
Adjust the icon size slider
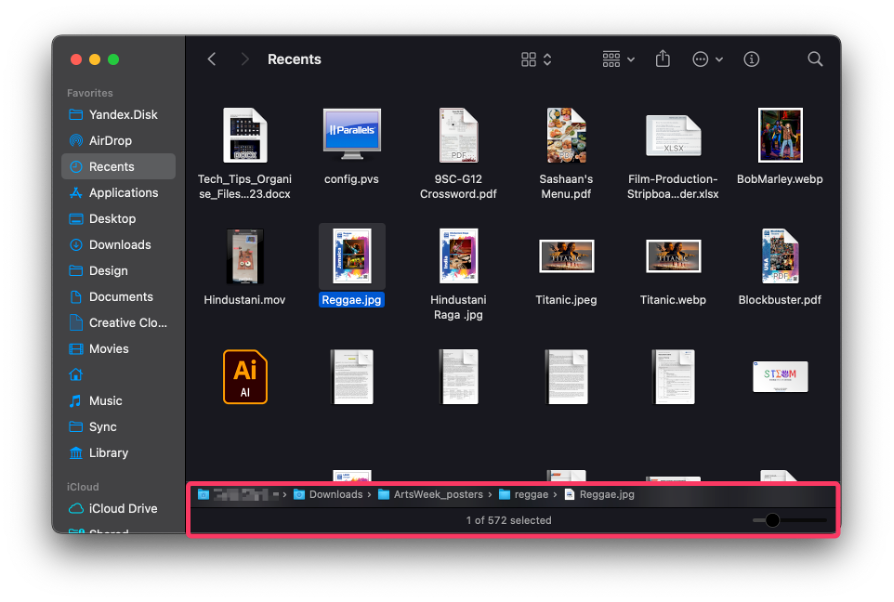(x=772, y=520)
